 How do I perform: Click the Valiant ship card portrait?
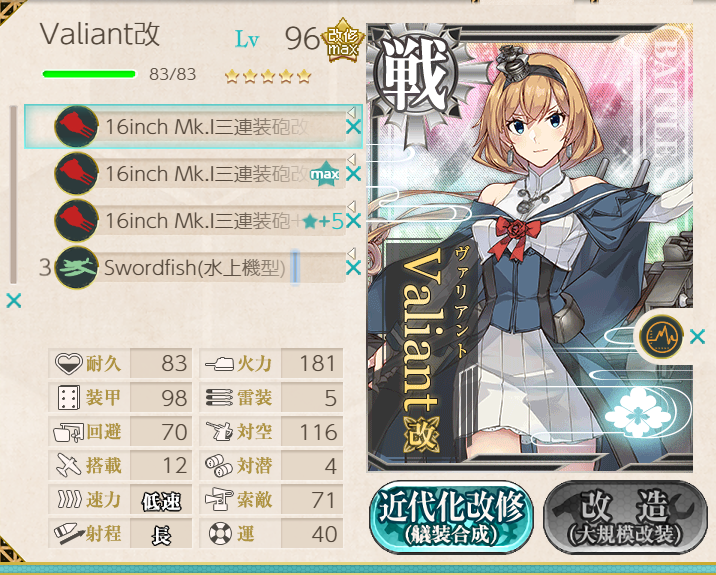pyautogui.click(x=530, y=247)
